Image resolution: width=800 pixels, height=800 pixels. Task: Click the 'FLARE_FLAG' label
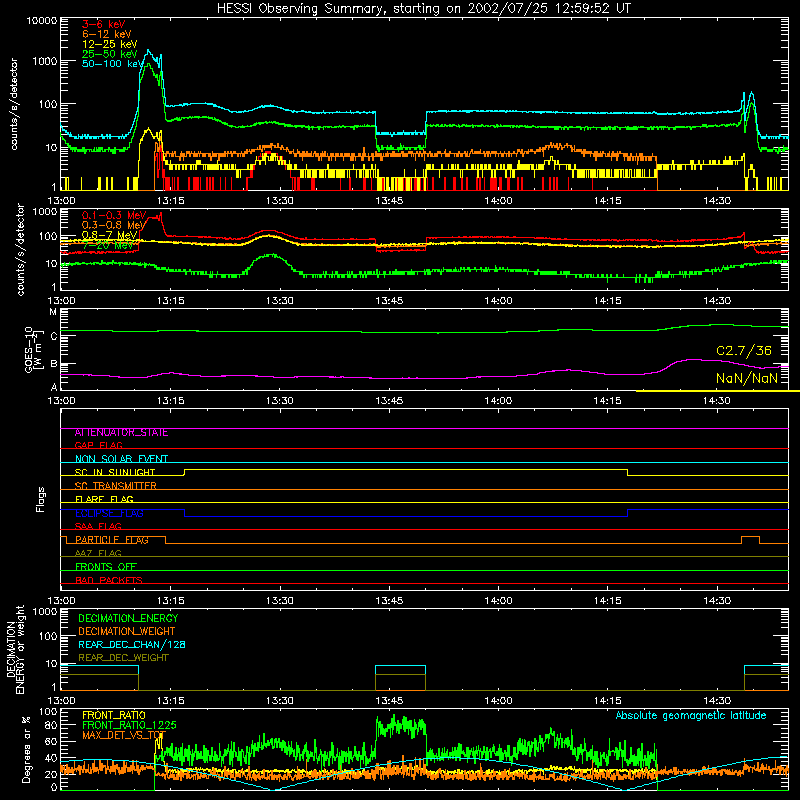(x=104, y=499)
